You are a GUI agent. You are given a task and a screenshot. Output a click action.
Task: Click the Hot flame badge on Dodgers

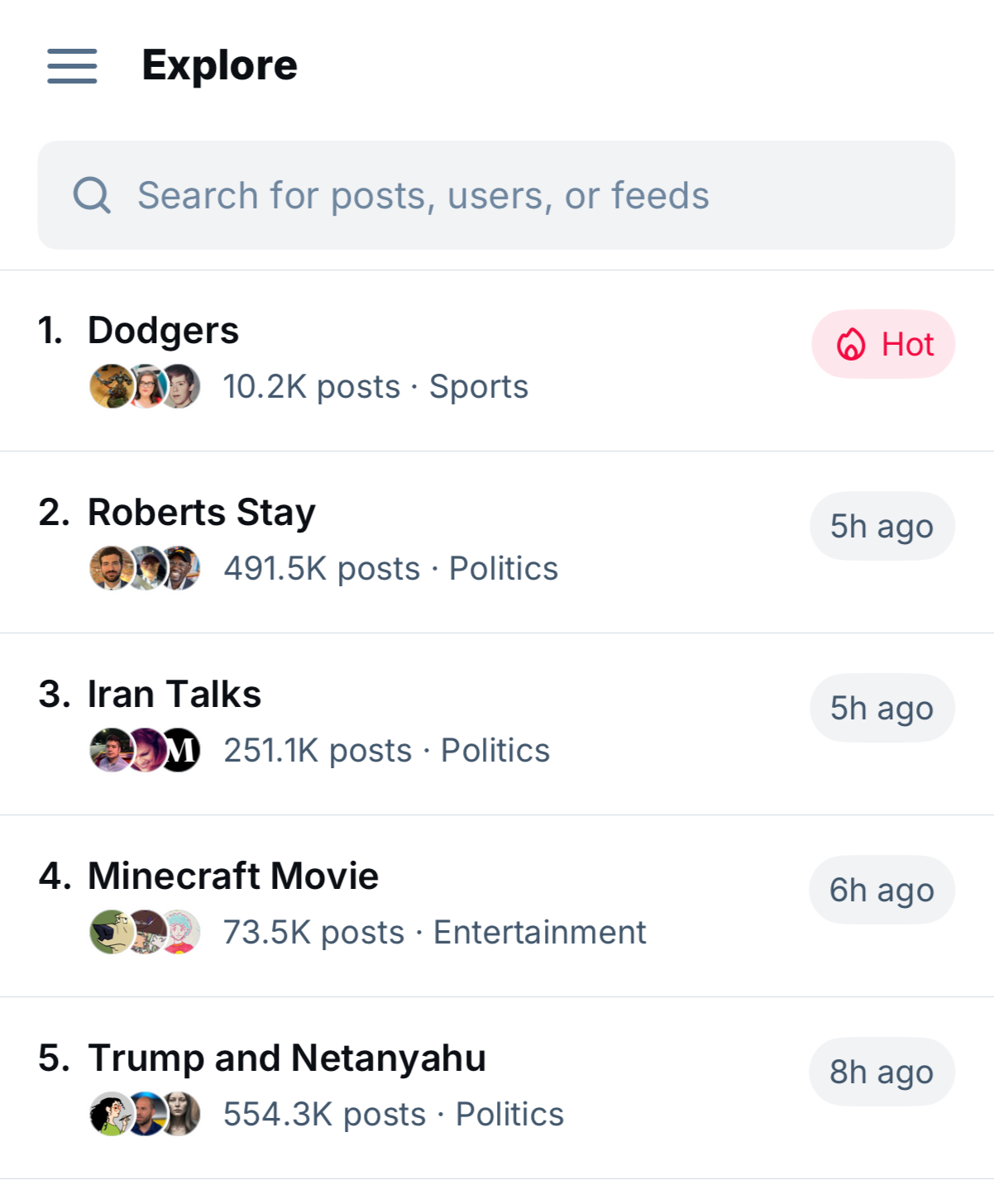883,344
